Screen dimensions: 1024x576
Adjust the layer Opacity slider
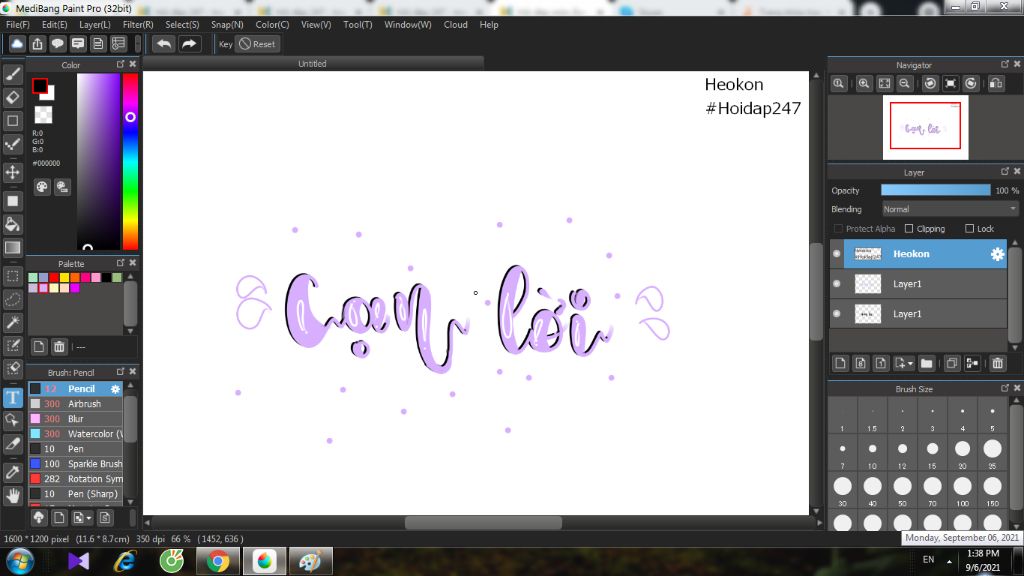click(935, 190)
